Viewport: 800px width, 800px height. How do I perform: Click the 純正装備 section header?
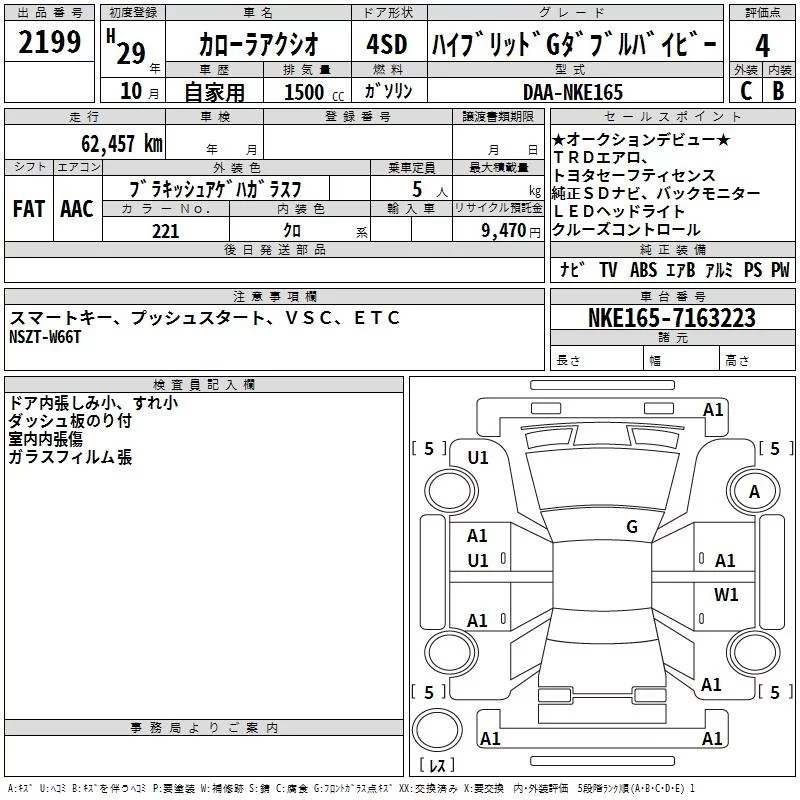672,249
